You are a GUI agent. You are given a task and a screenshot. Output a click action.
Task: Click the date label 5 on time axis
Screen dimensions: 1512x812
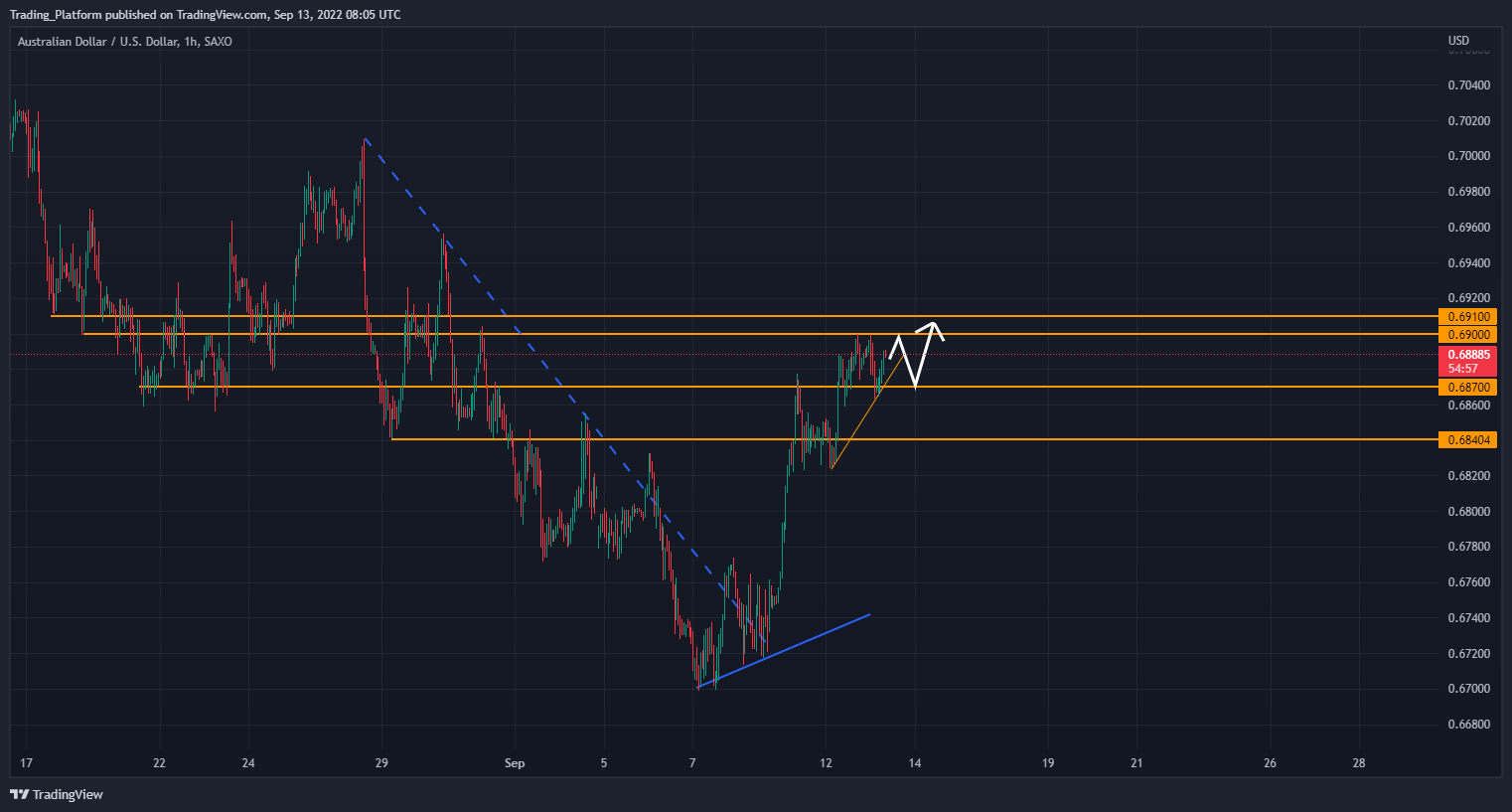[603, 763]
